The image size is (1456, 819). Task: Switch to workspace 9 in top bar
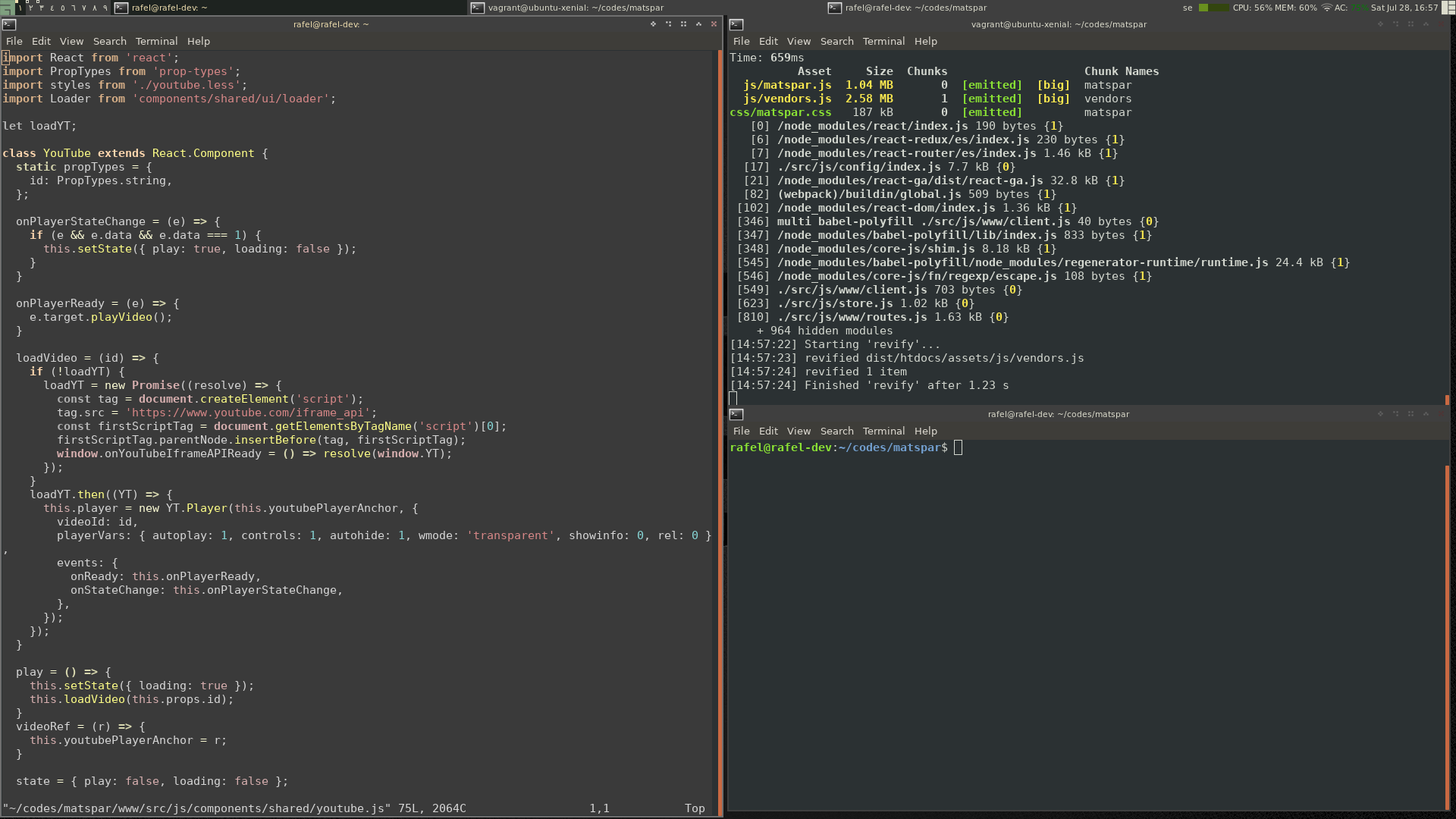click(105, 8)
